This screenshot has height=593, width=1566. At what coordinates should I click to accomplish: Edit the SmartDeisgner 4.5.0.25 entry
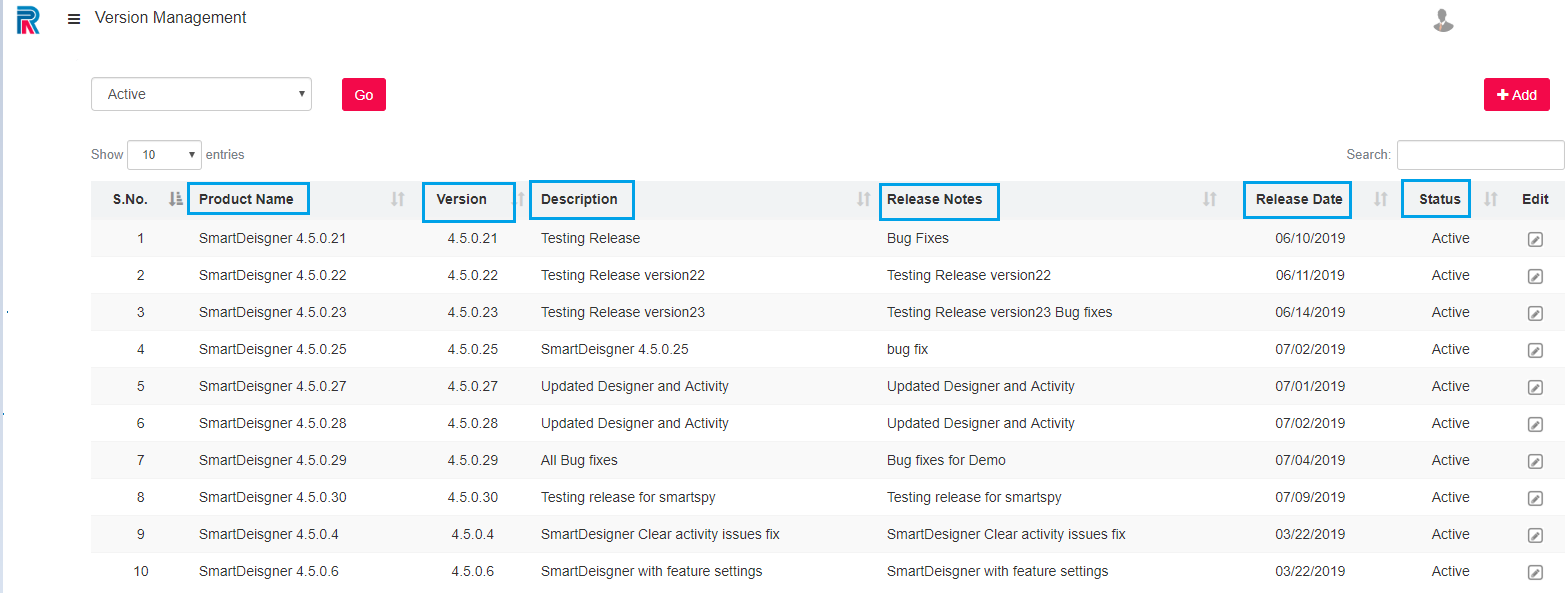(1535, 350)
